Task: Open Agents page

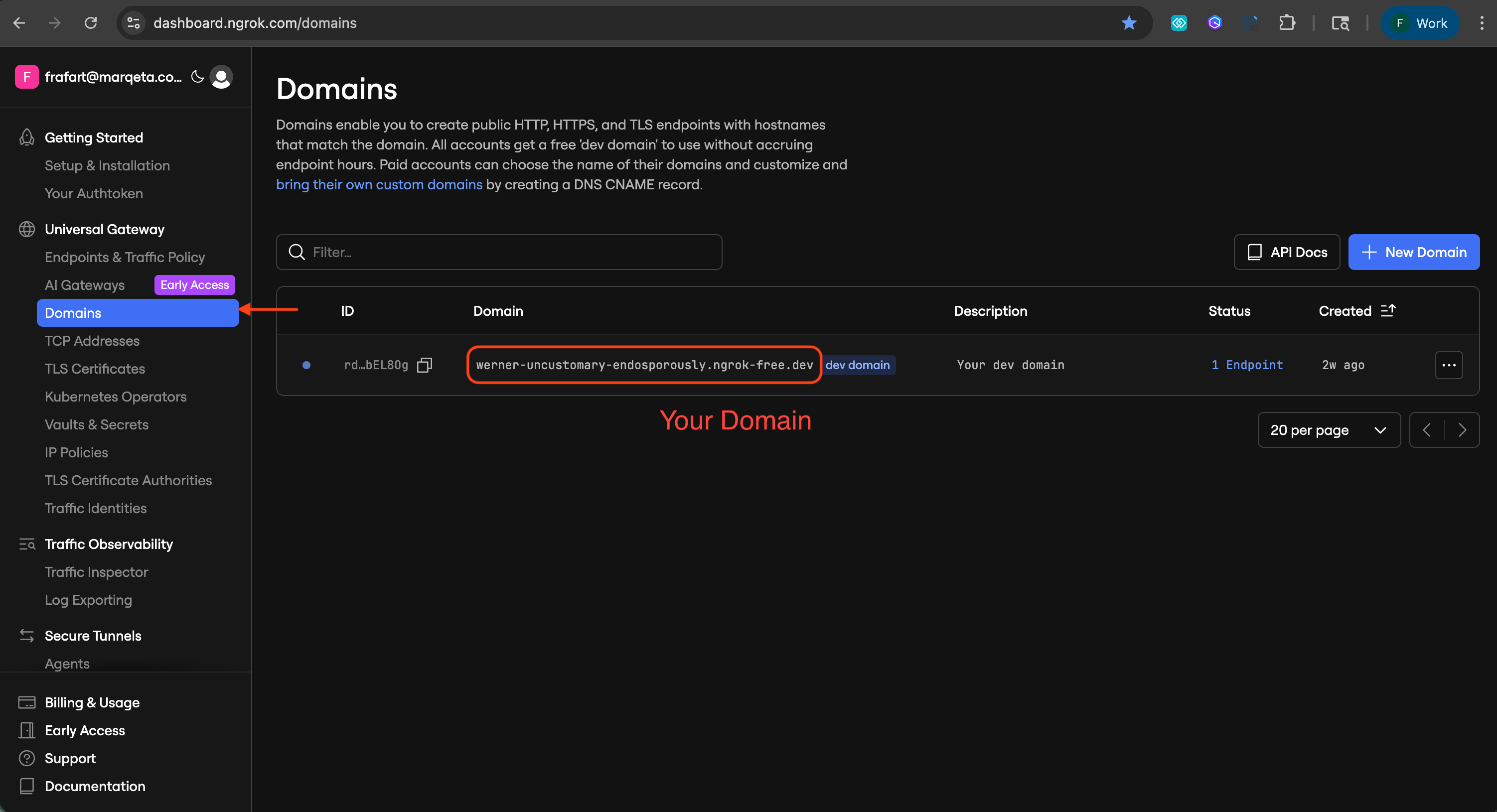Action: pyautogui.click(x=67, y=664)
